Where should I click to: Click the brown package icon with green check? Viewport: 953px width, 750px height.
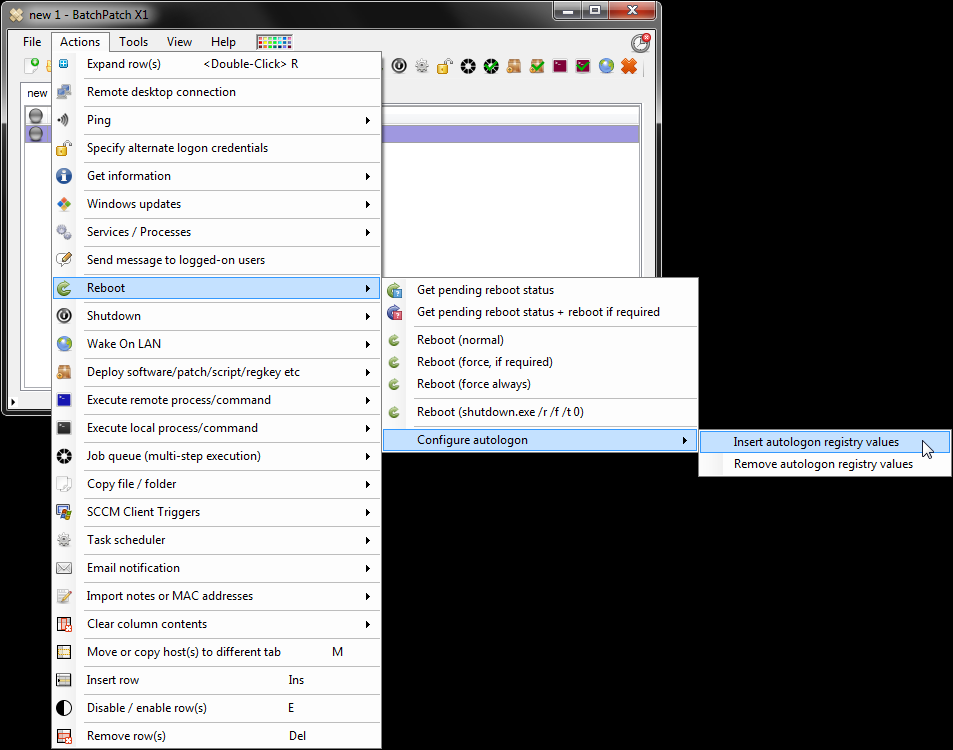(537, 66)
